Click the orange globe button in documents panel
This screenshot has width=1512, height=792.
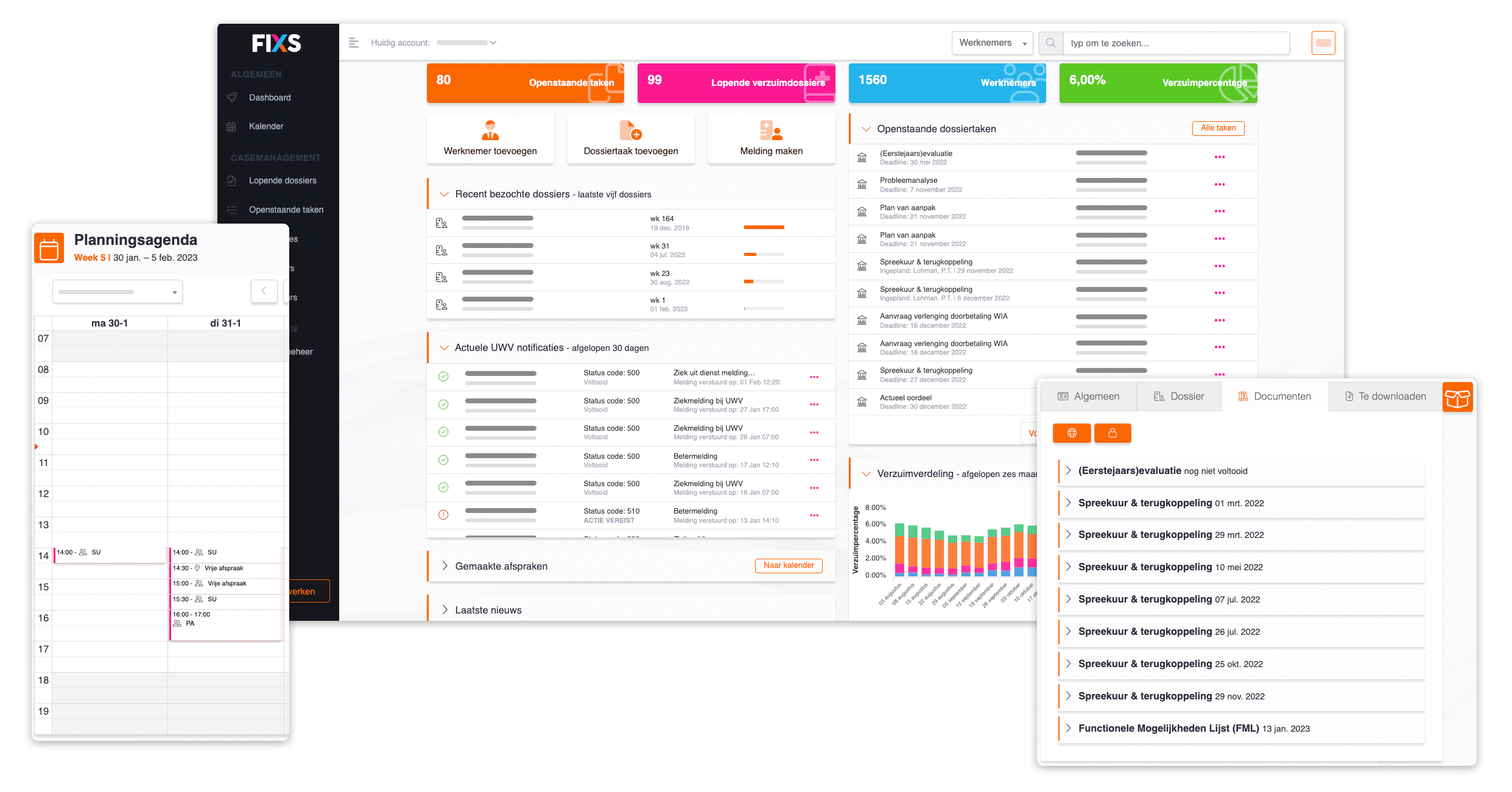(x=1072, y=433)
